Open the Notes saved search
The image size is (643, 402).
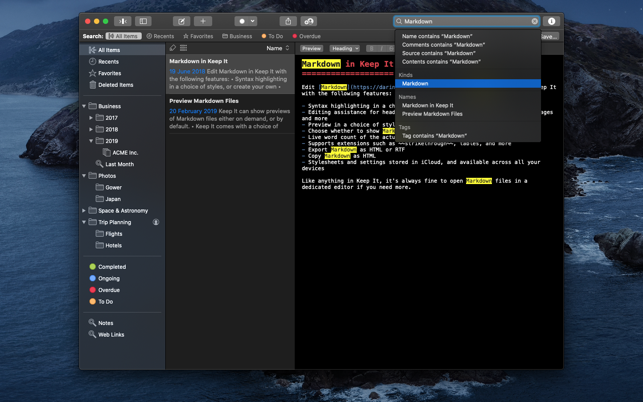tap(122, 323)
